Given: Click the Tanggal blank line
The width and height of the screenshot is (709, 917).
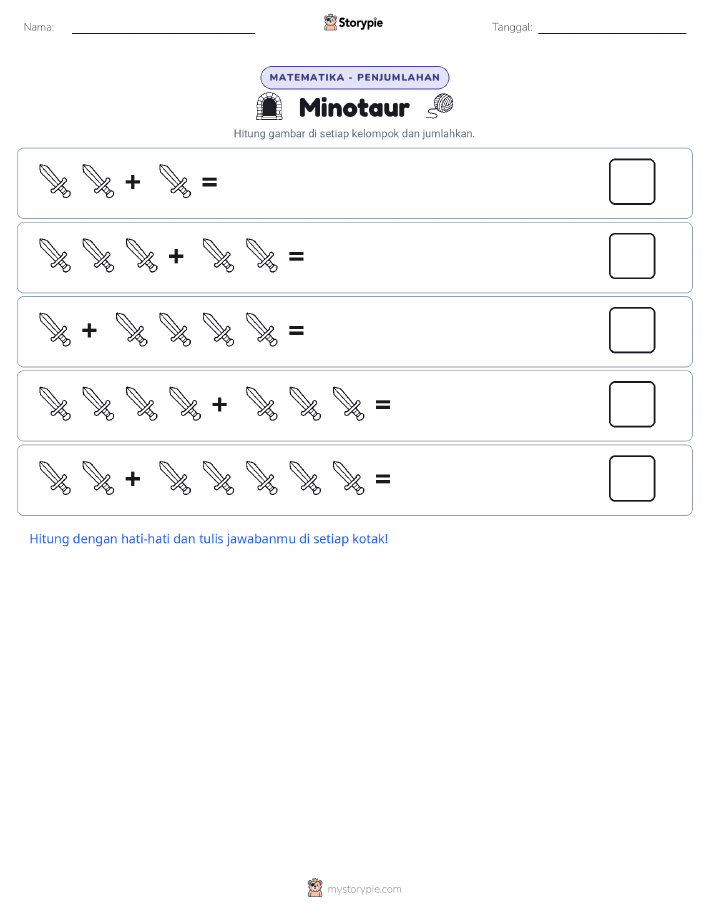Looking at the screenshot, I should [612, 32].
